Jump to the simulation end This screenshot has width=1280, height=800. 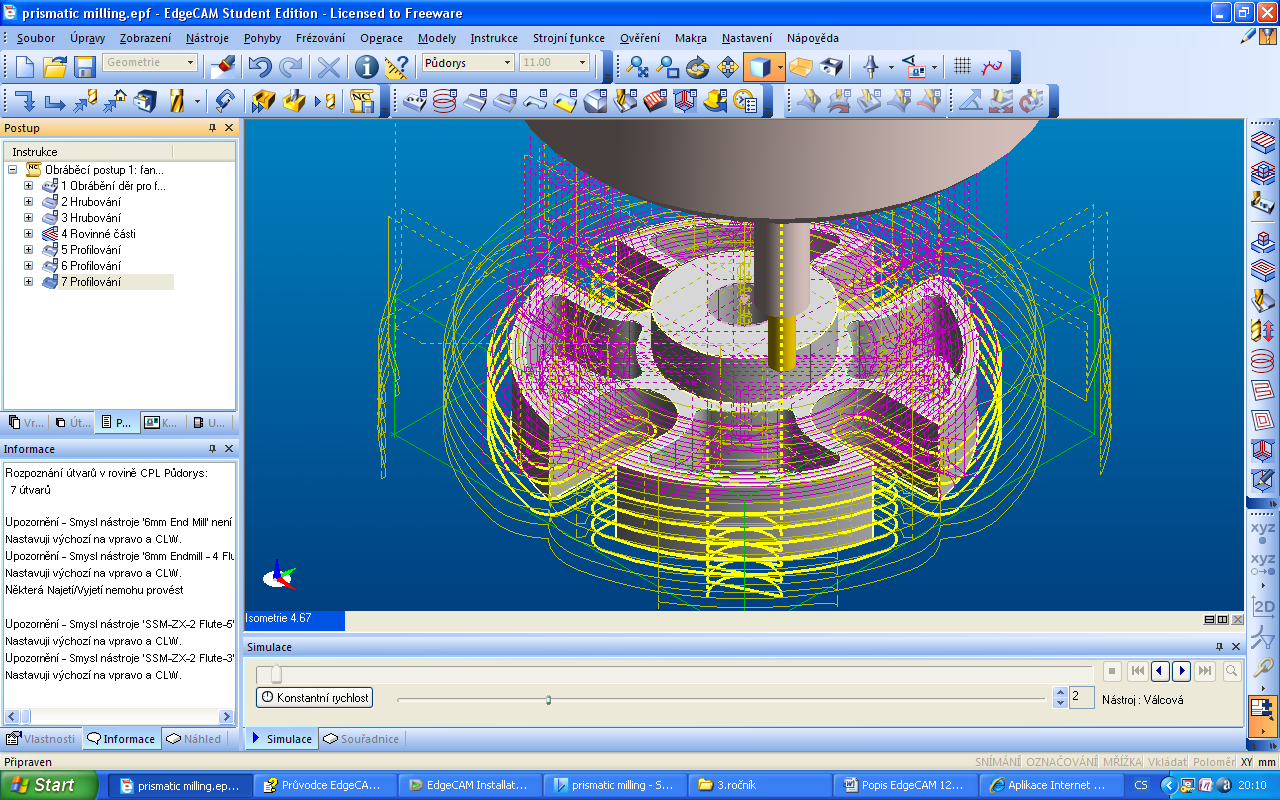coord(1206,671)
